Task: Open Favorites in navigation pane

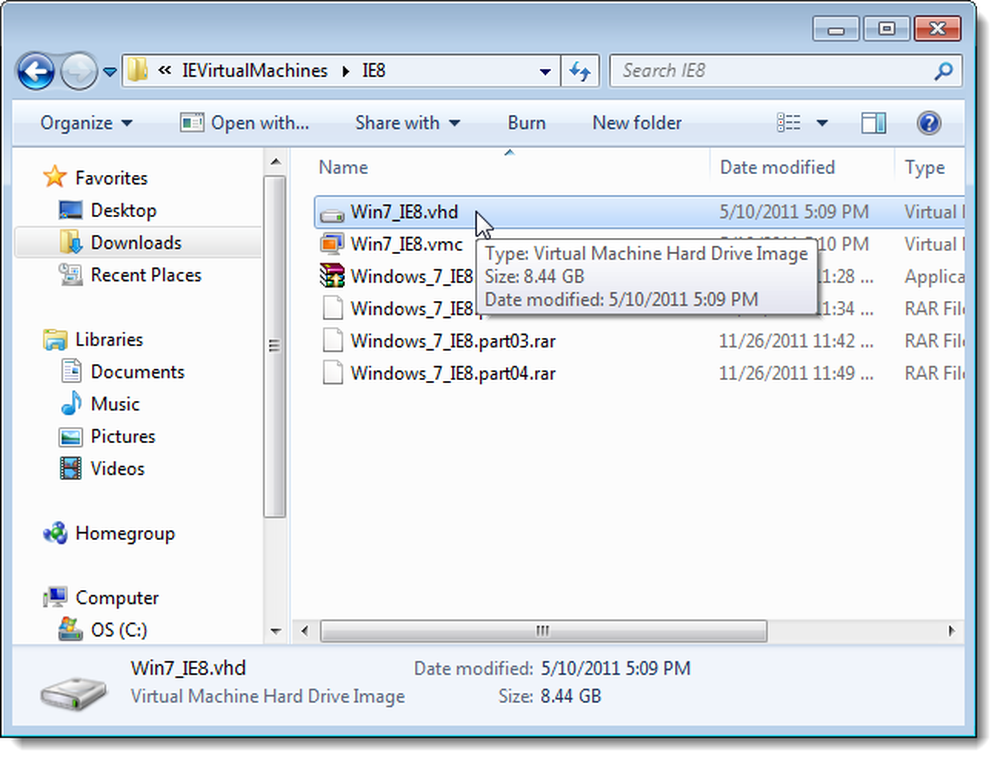Action: [111, 177]
